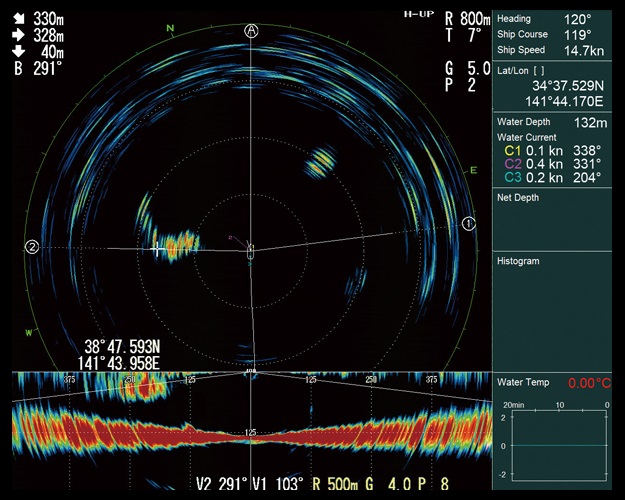Viewport: 625px width, 500px height.
Task: Click the G 5.0 gain value
Action: (467, 69)
